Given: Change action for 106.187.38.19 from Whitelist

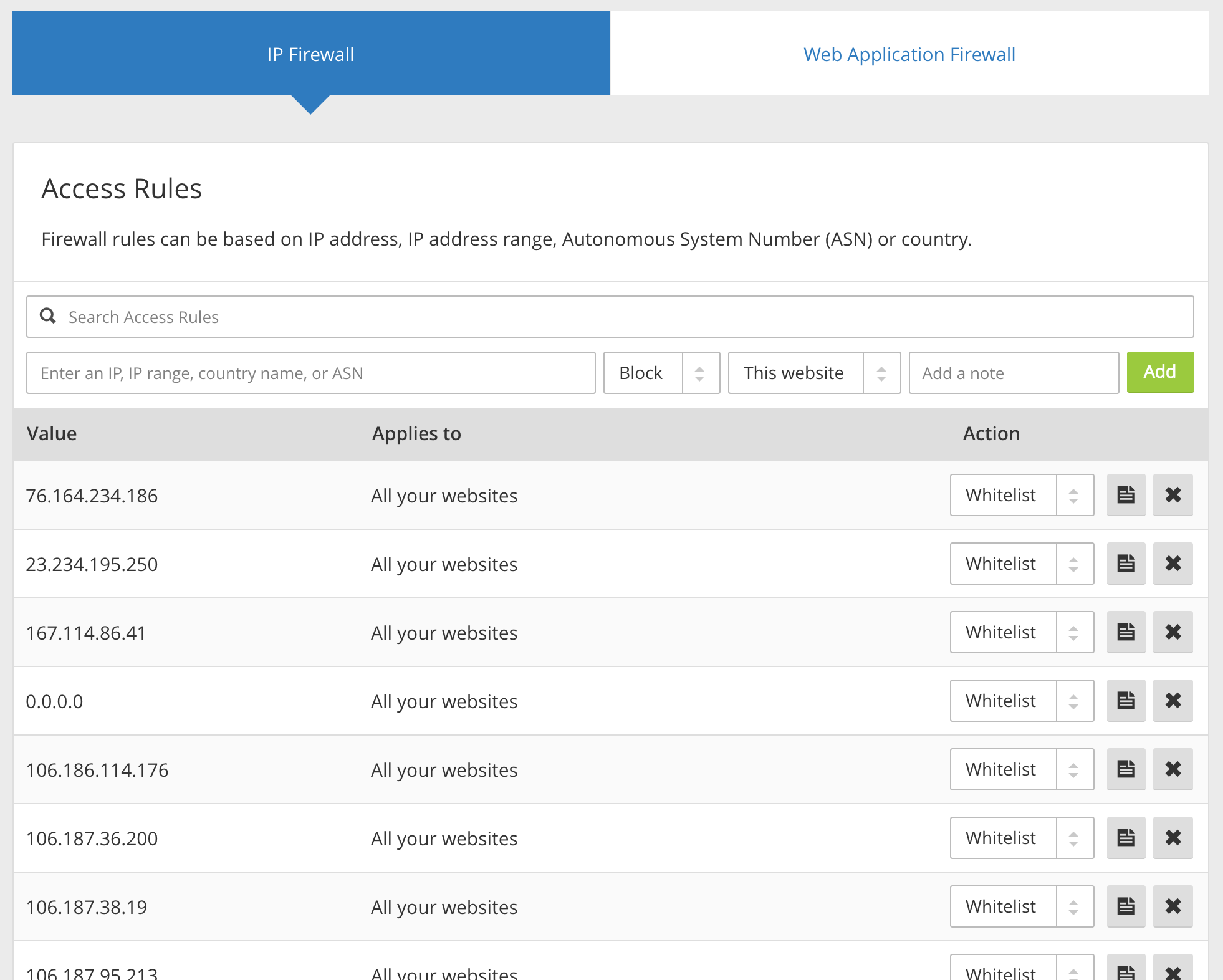Looking at the screenshot, I should (x=1022, y=906).
